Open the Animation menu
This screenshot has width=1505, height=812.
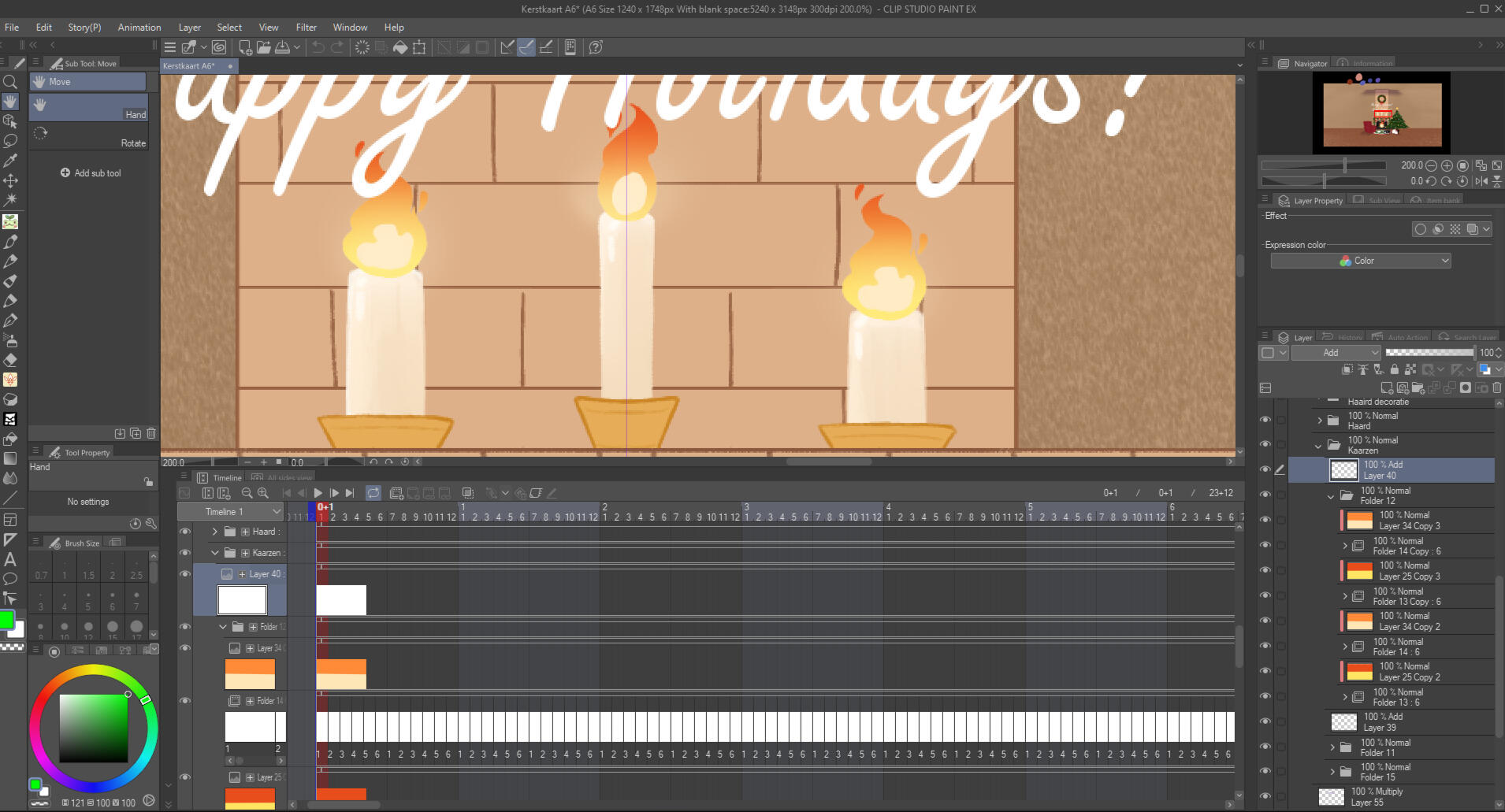pyautogui.click(x=139, y=28)
